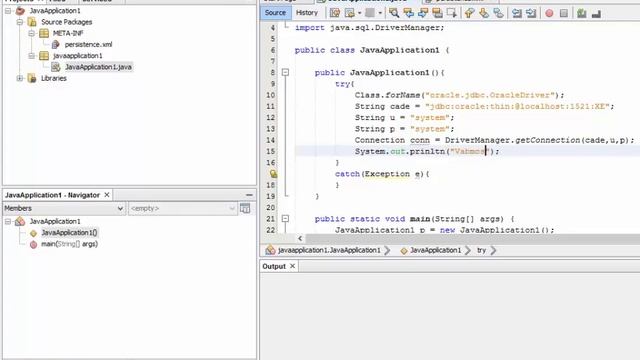
Task: Click Source Packages folder icon
Action: point(32,22)
